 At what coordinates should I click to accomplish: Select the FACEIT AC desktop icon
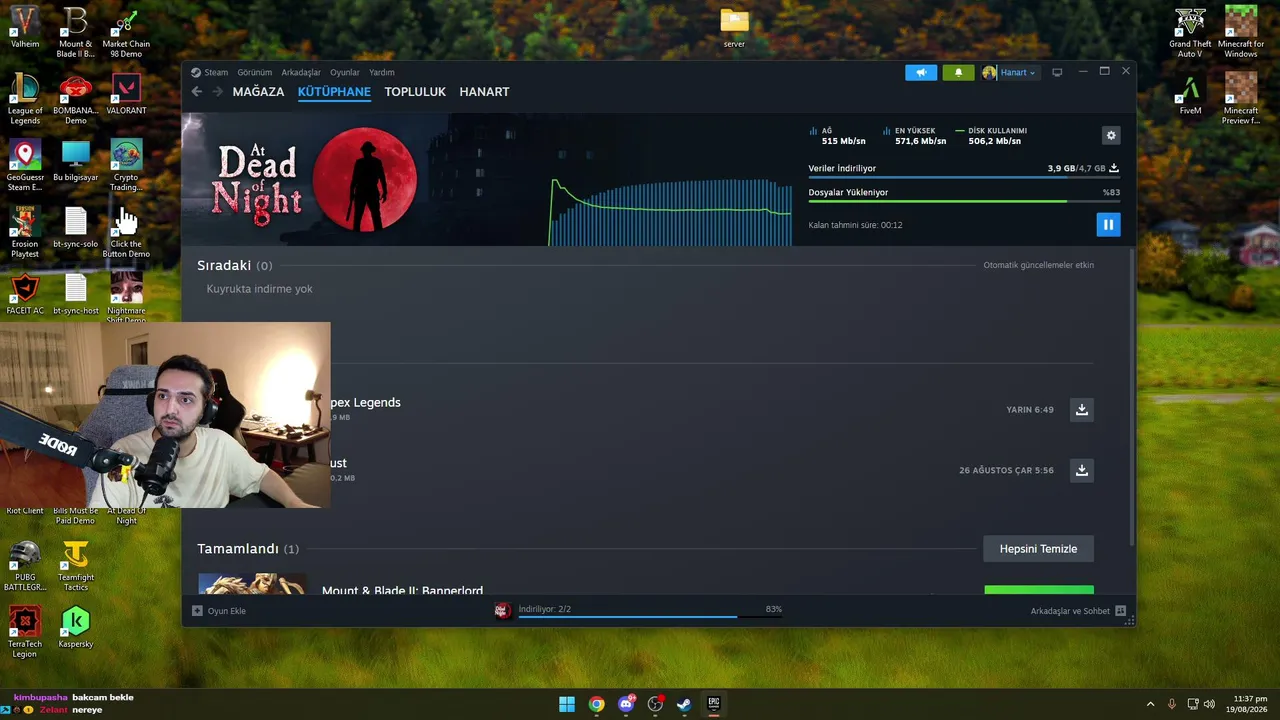point(25,295)
